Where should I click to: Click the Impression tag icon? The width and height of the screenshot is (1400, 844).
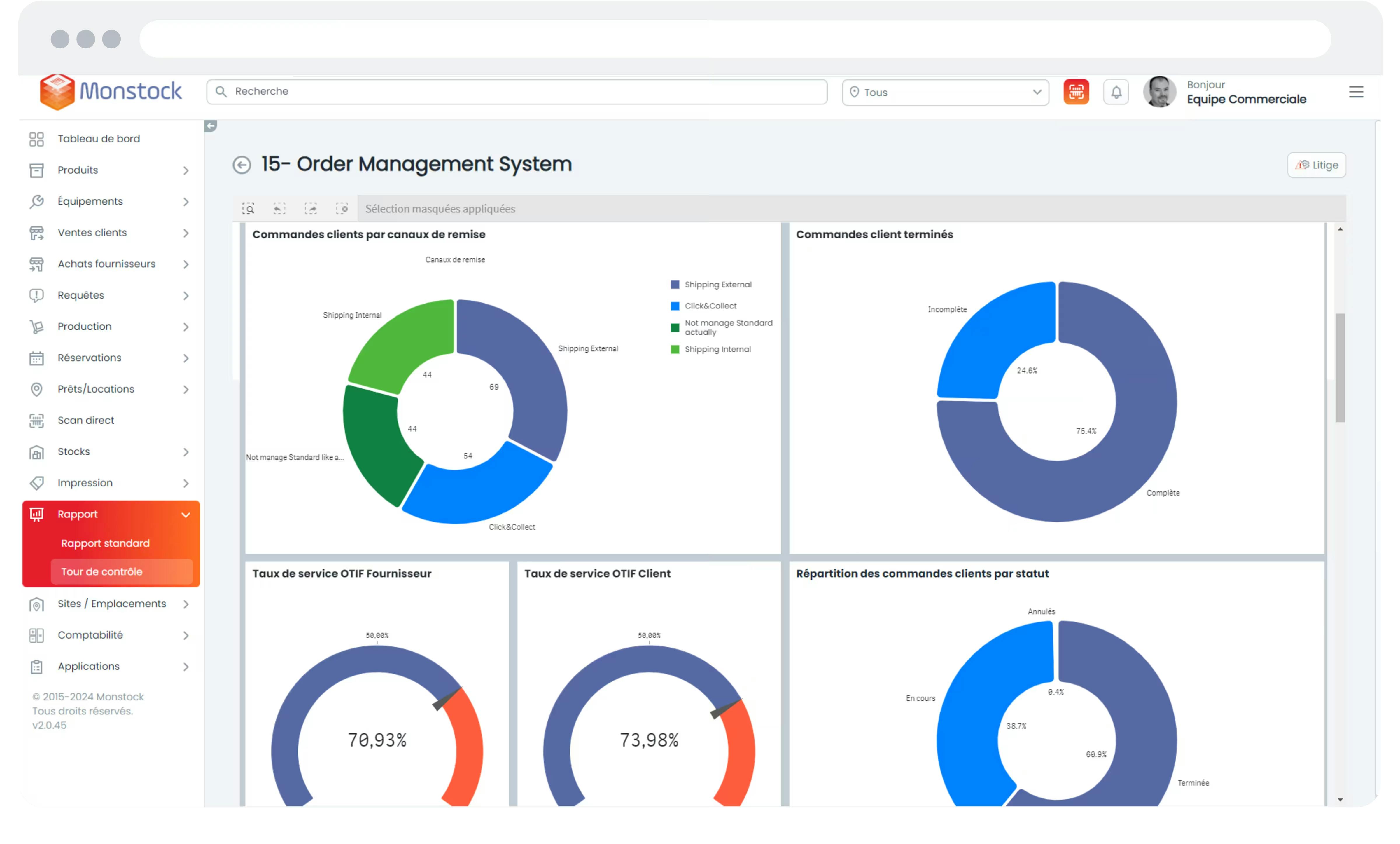(36, 483)
